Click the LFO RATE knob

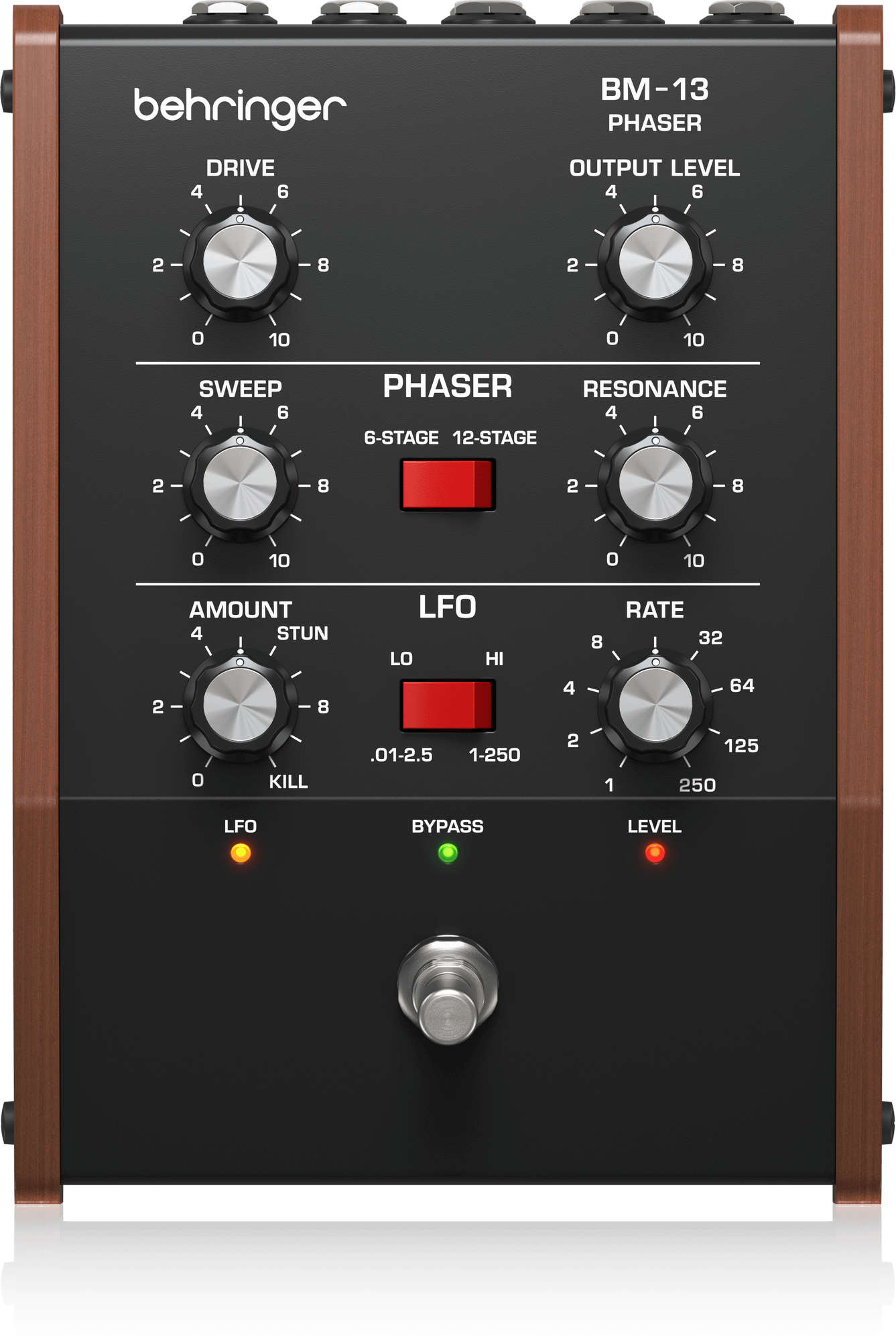click(655, 705)
